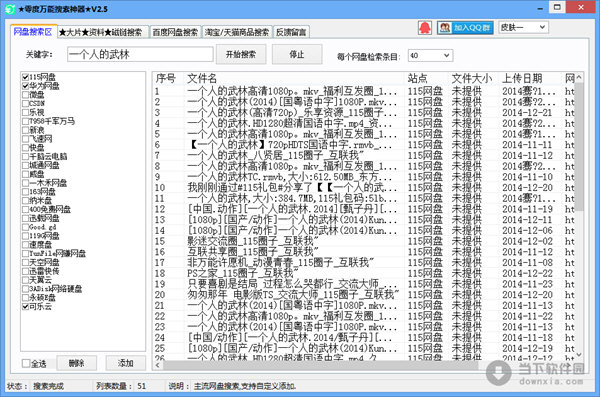
Task: Tick the Good.gd checkbox
Action: tap(25, 227)
